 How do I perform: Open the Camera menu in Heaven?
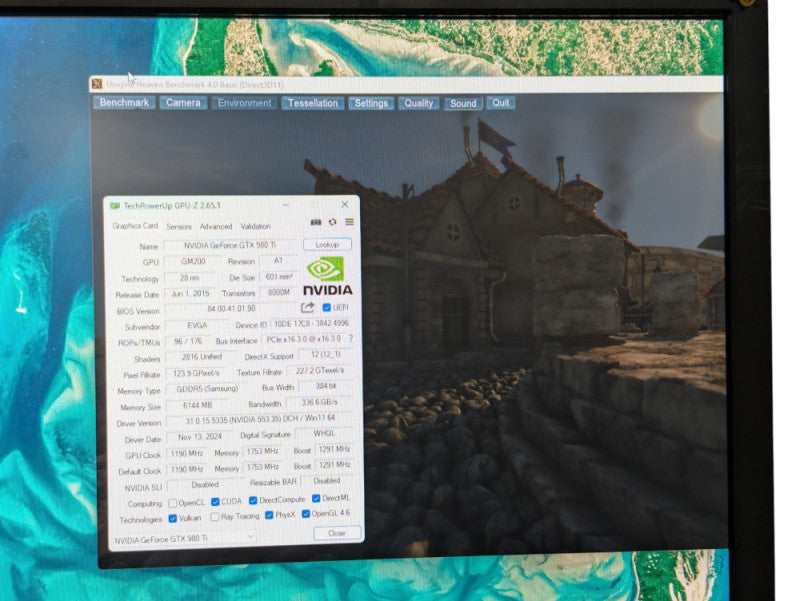(x=183, y=103)
